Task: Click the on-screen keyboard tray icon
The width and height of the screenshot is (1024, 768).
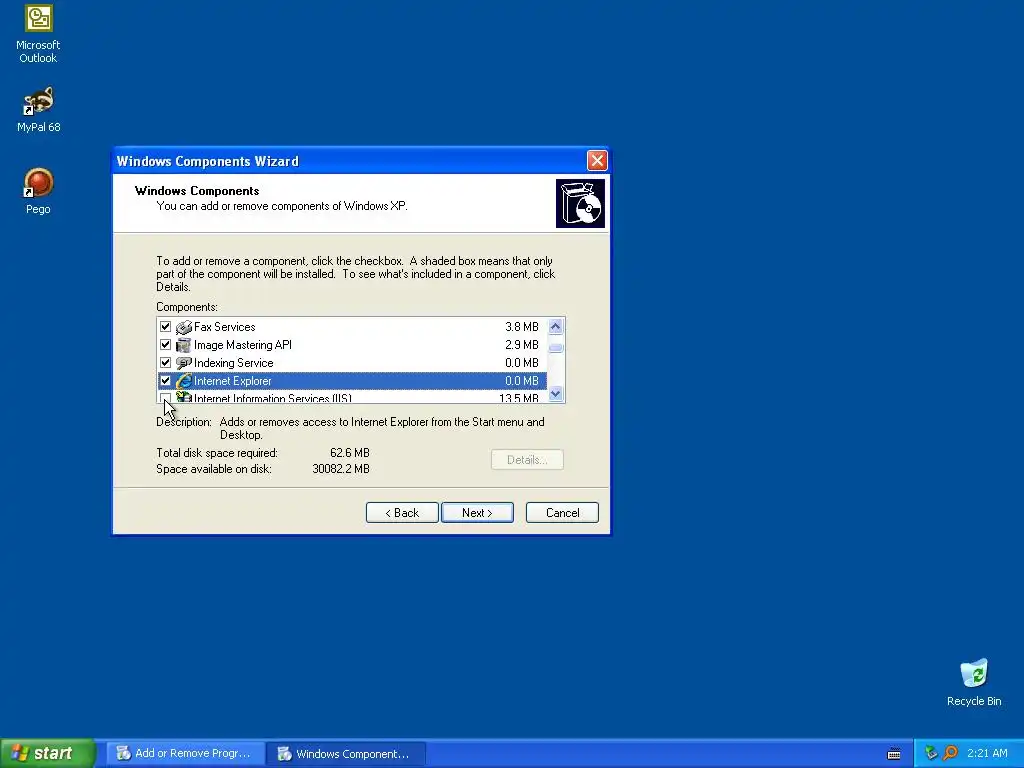Action: click(894, 754)
